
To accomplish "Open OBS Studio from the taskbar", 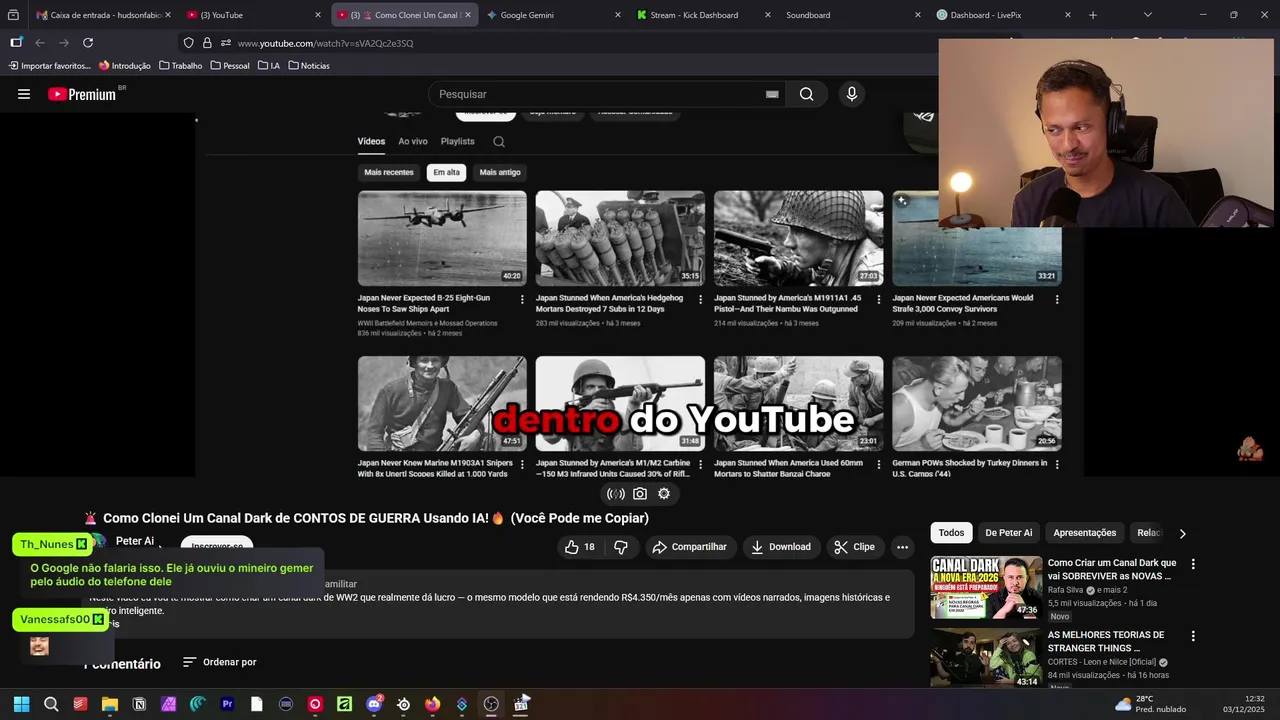I will click(491, 704).
